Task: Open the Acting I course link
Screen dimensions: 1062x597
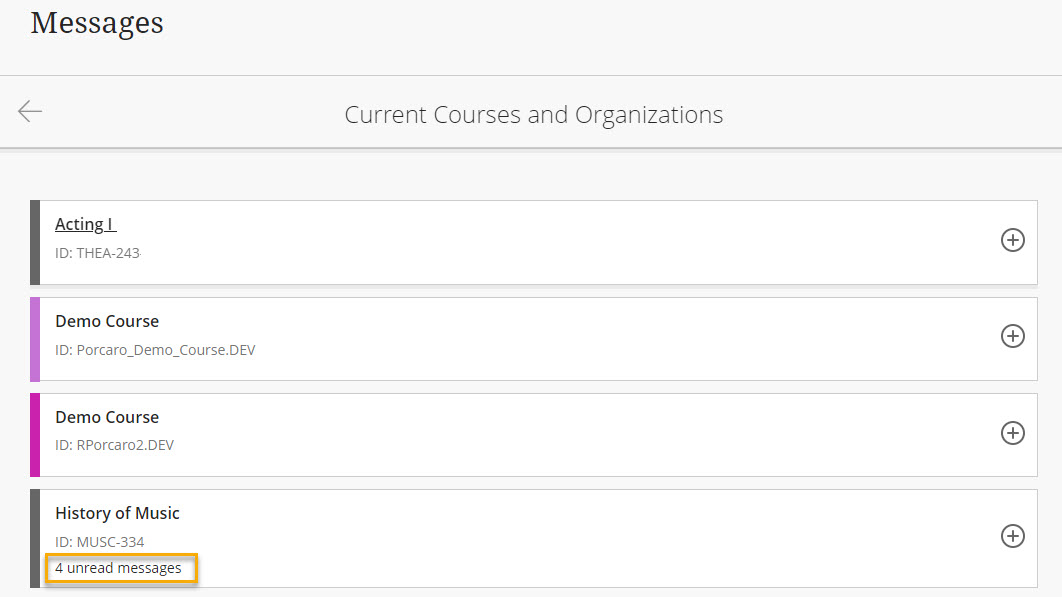Action: (85, 224)
